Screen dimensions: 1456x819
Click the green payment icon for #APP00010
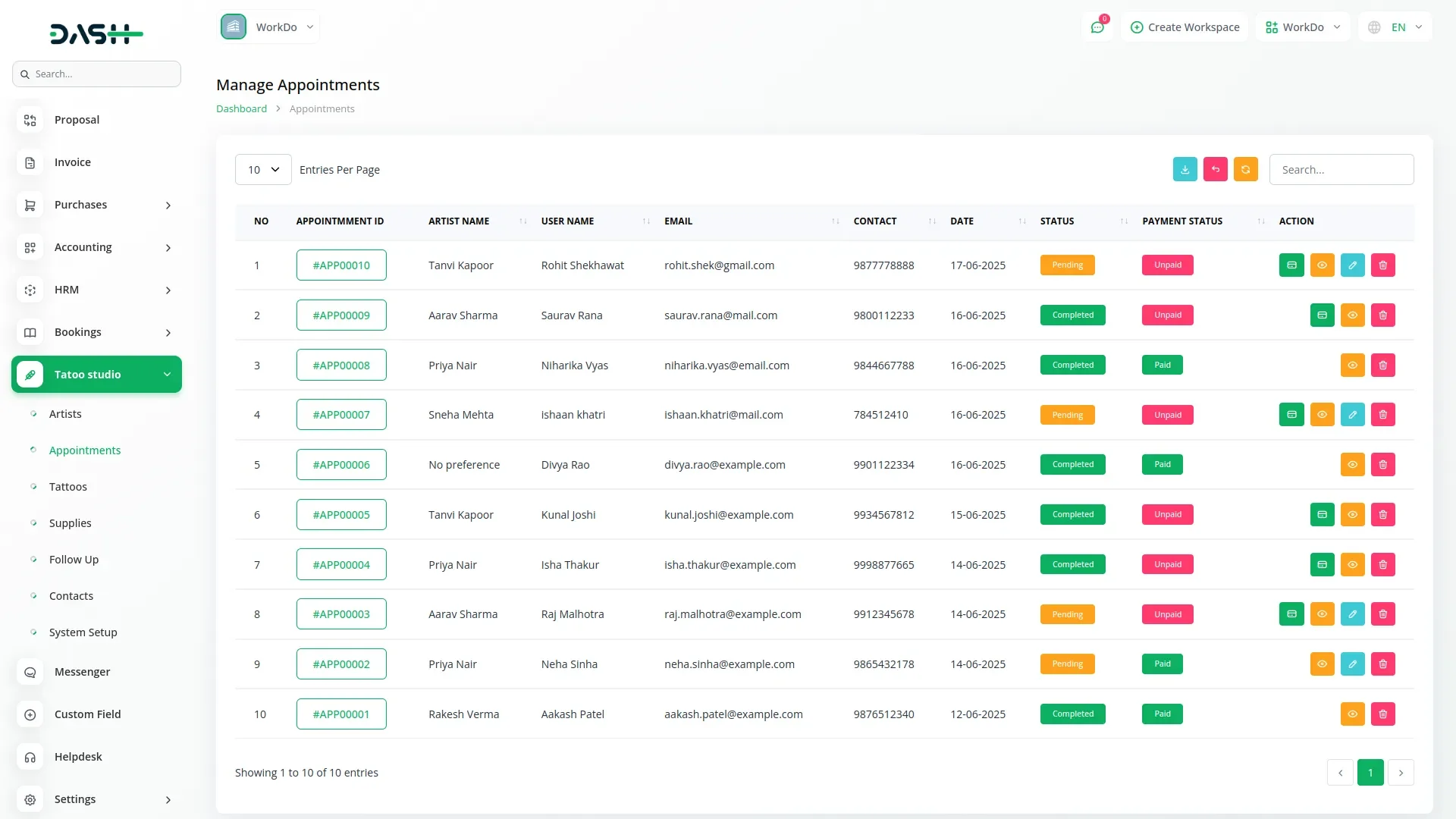coord(1291,265)
